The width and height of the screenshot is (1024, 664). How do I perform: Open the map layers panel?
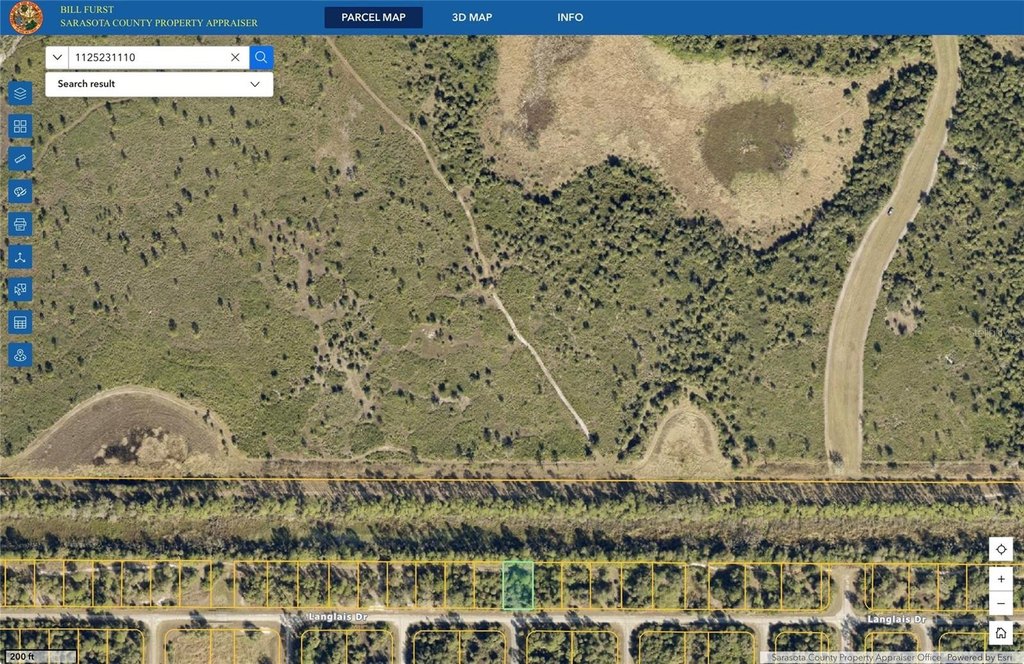[20, 93]
